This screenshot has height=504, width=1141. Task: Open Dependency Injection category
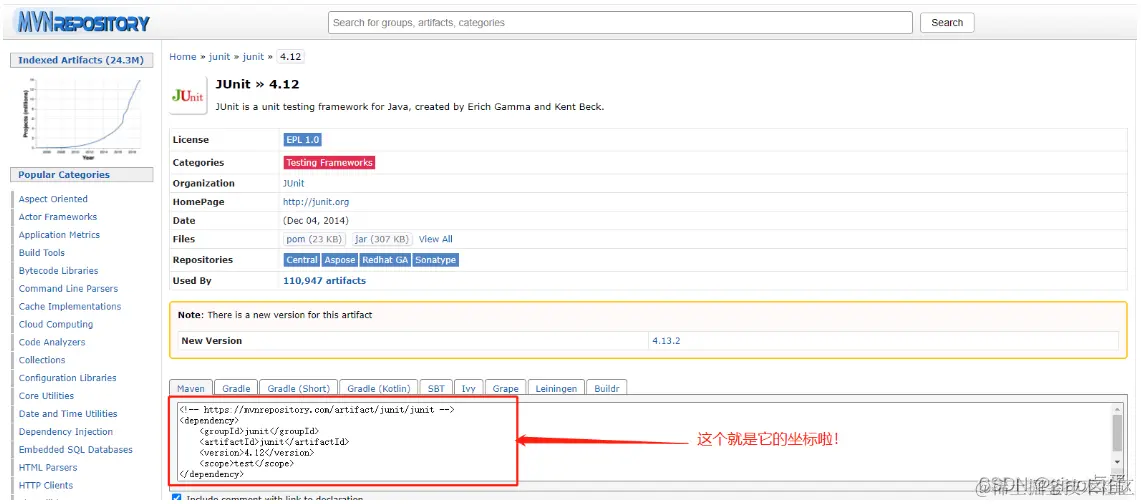(65, 431)
